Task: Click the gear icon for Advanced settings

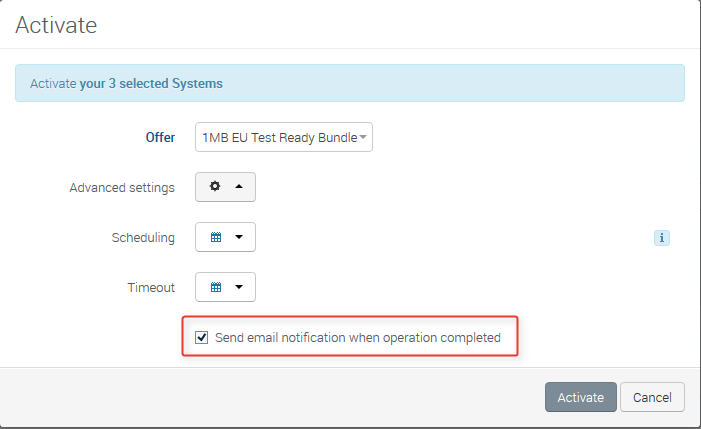Action: pos(215,187)
